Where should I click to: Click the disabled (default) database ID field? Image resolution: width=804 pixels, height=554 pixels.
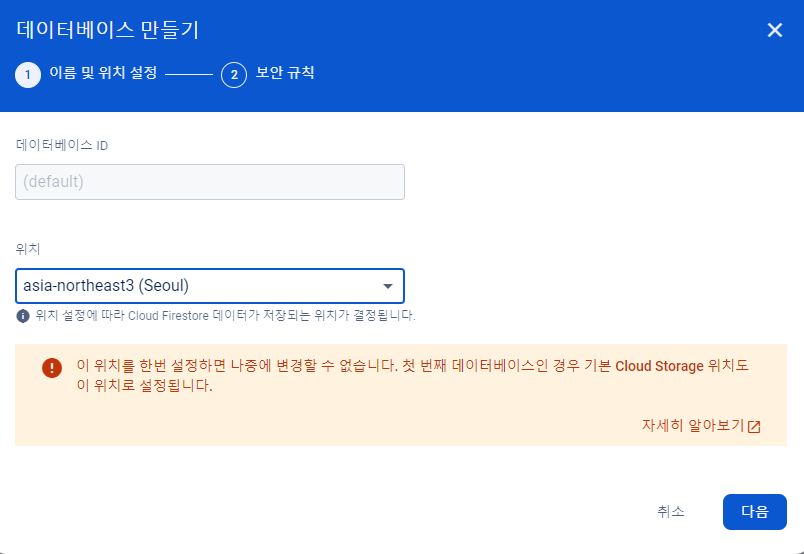[x=210, y=182]
